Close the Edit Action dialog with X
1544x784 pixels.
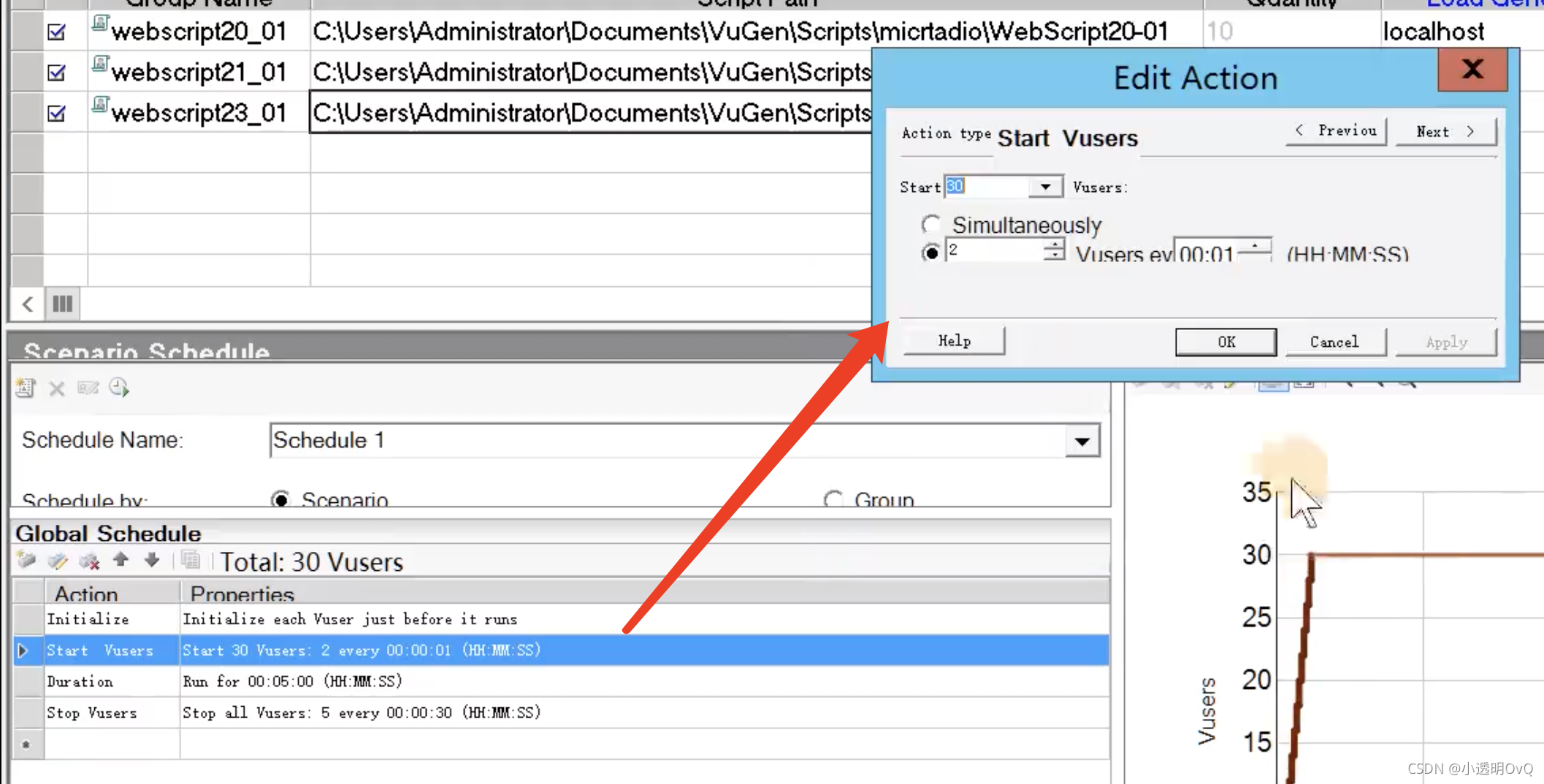(1472, 69)
